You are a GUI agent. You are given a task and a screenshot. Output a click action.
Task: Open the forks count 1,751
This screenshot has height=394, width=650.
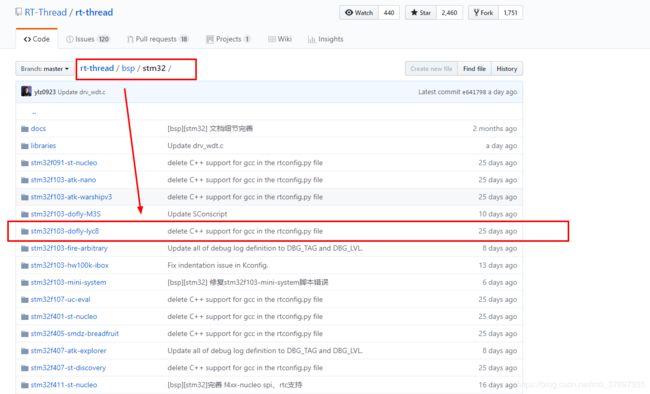[510, 12]
